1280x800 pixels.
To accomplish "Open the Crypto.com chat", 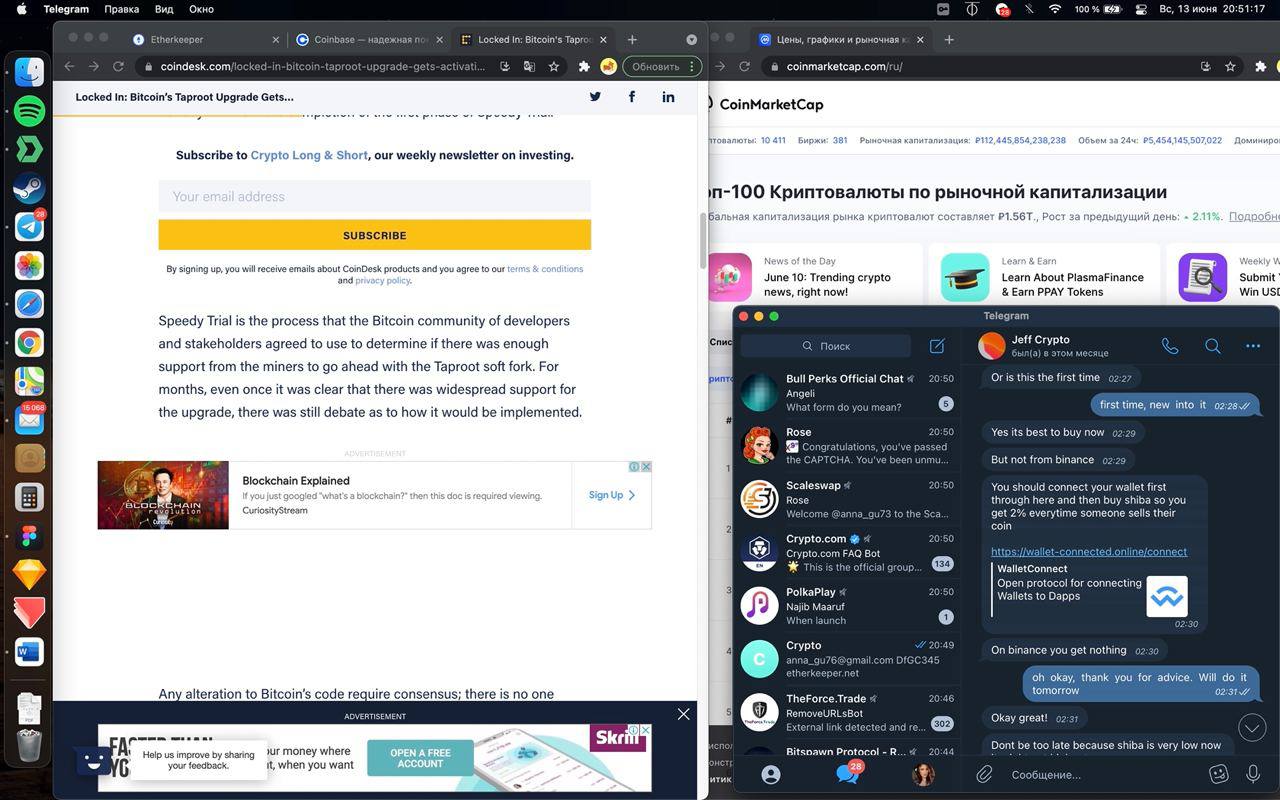I will (x=847, y=552).
